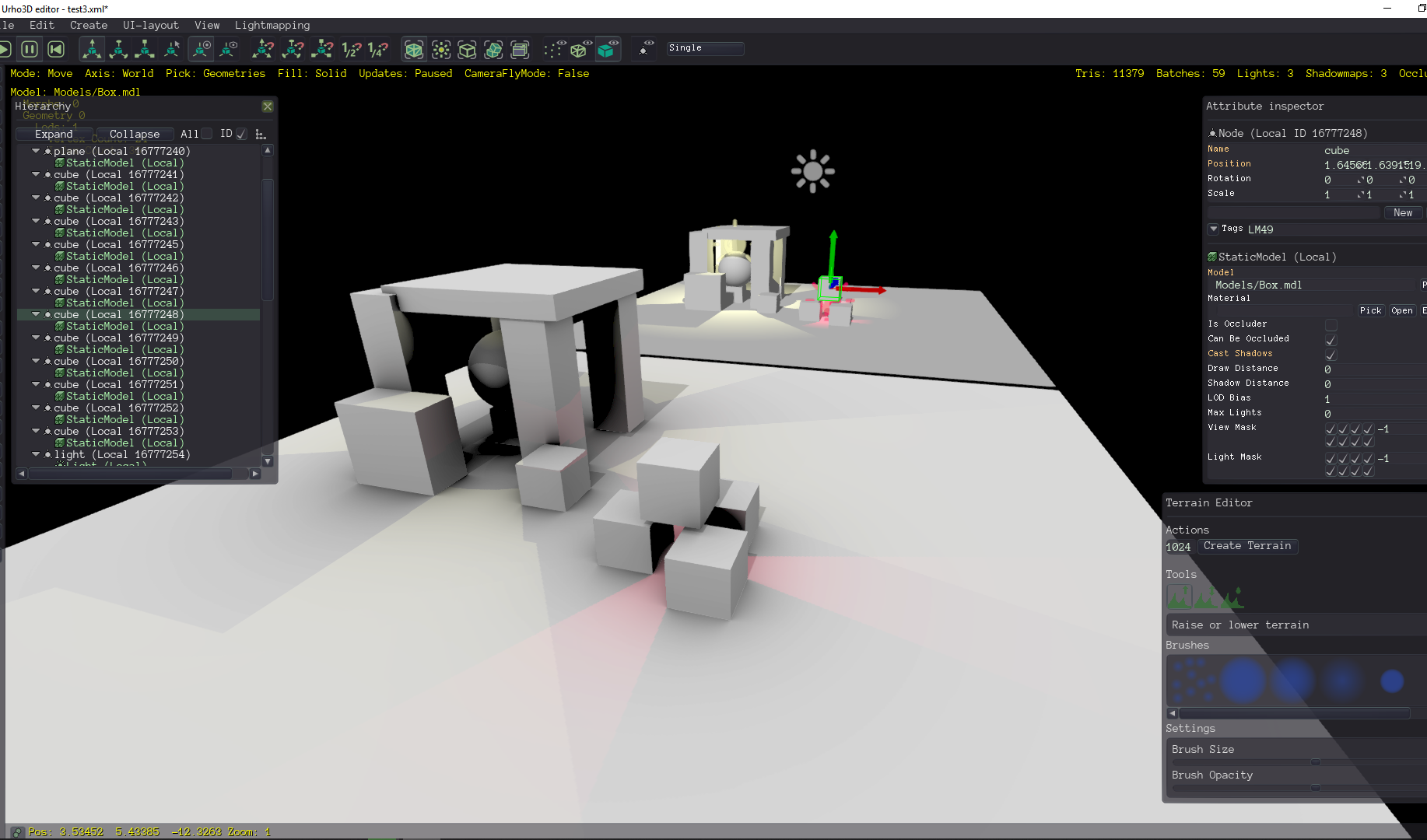1427x840 pixels.
Task: Open the Lightmapping menu
Action: coord(272,25)
